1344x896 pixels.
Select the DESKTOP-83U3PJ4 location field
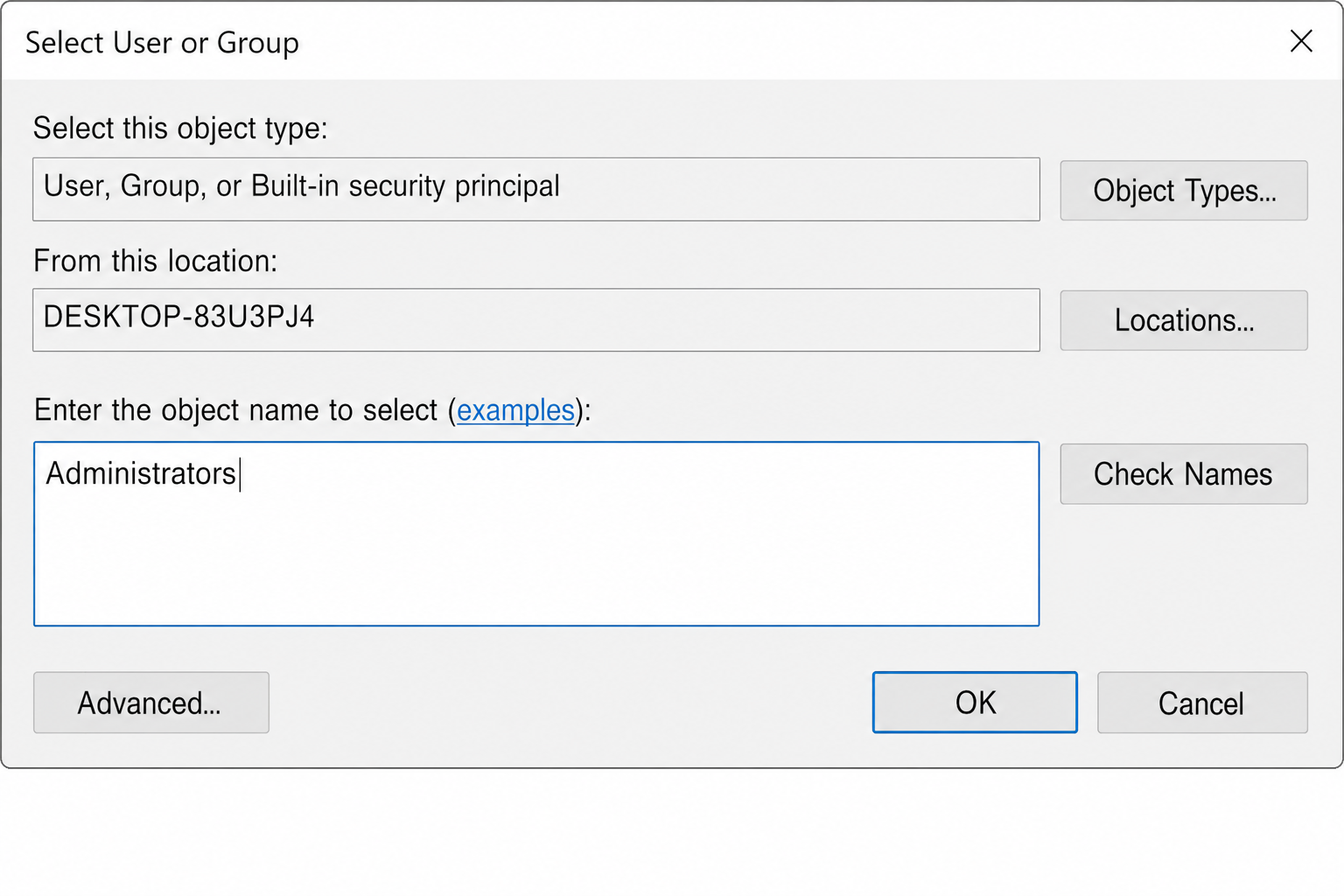point(536,320)
